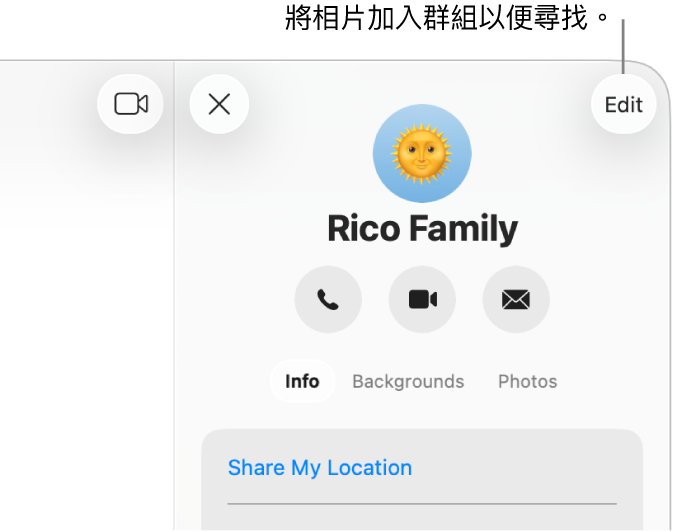Start an audio call with Rico Family
This screenshot has width=673, height=532.
[328, 299]
